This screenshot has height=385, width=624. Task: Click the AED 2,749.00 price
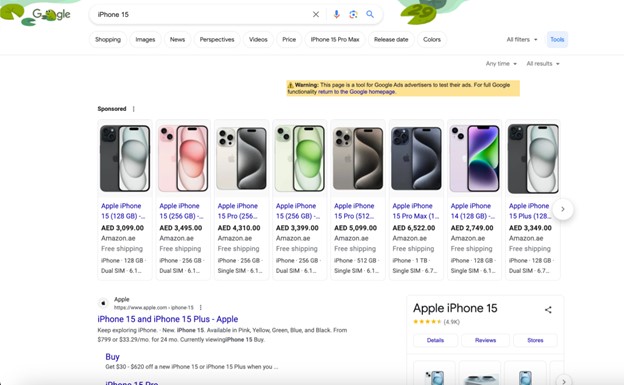click(x=472, y=228)
